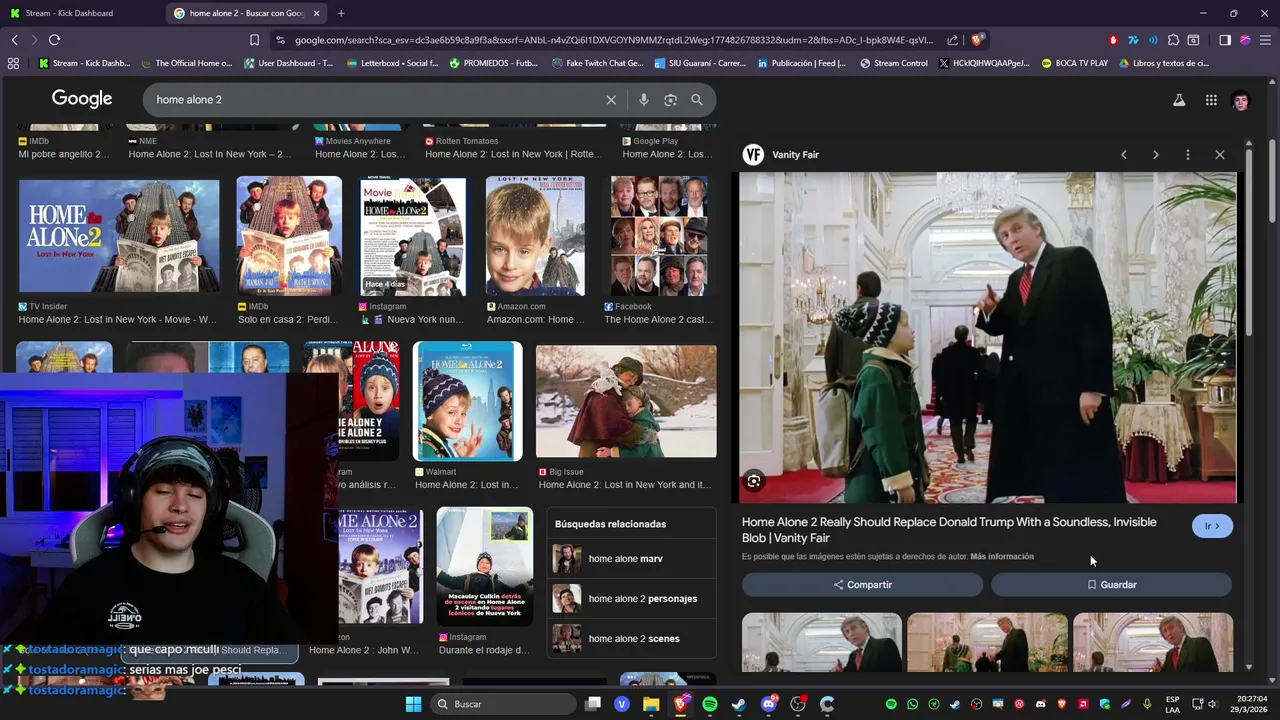Open PROMIEDOS bookmark
Image resolution: width=1280 pixels, height=720 pixels.
click(494, 63)
